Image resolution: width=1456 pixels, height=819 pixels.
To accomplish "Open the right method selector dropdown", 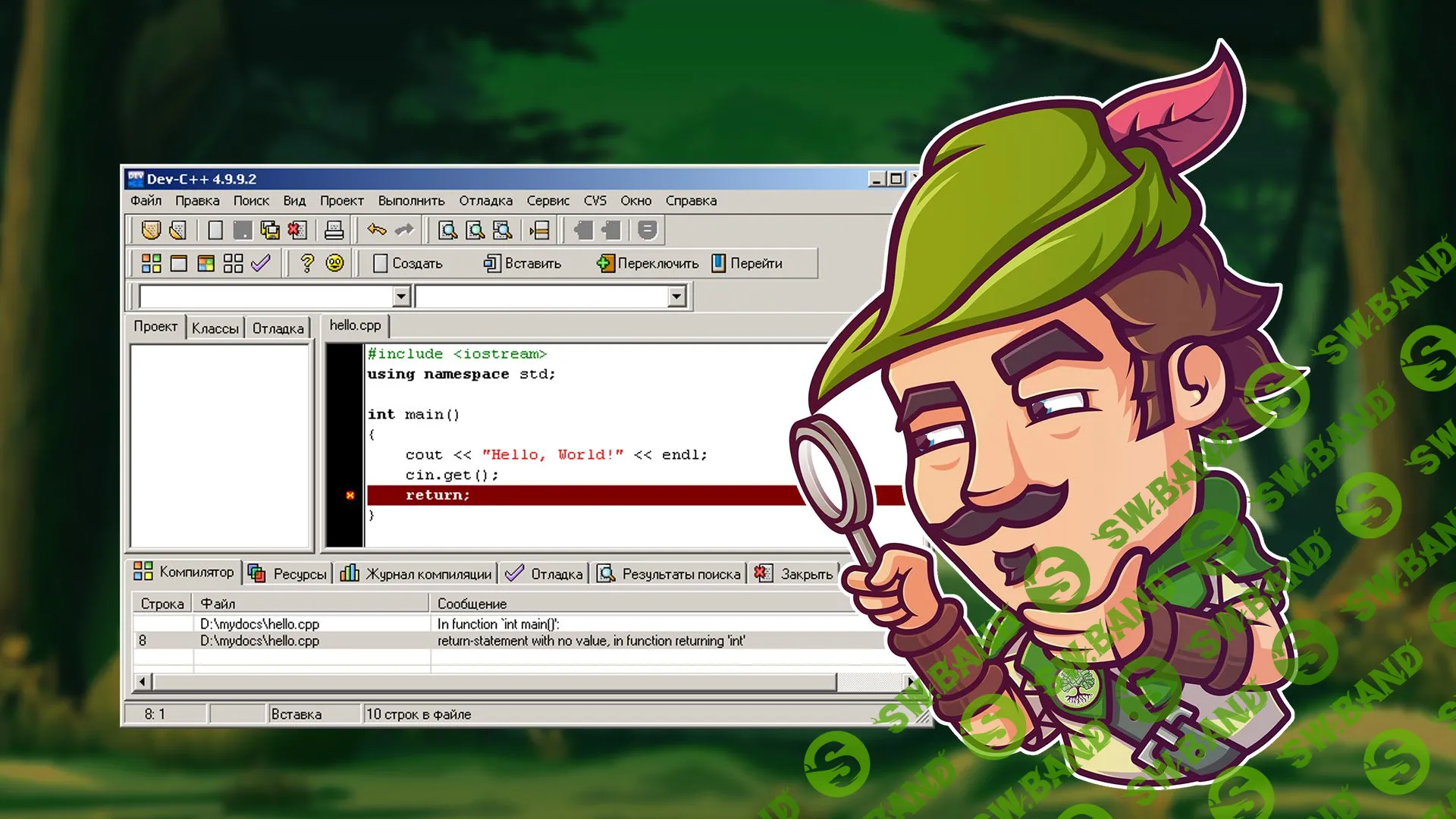I will [677, 297].
